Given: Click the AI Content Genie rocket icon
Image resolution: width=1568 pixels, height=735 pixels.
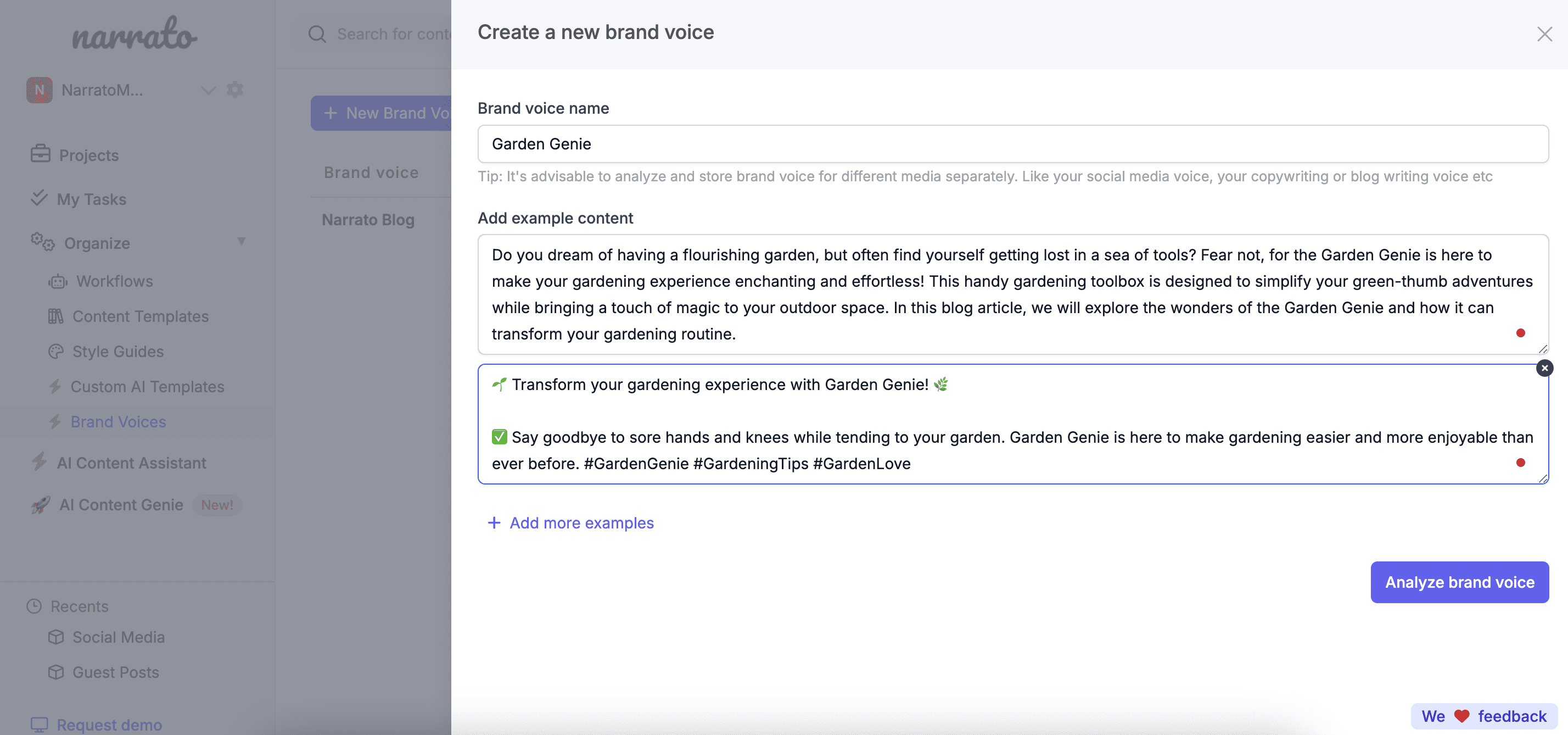Looking at the screenshot, I should pos(41,504).
